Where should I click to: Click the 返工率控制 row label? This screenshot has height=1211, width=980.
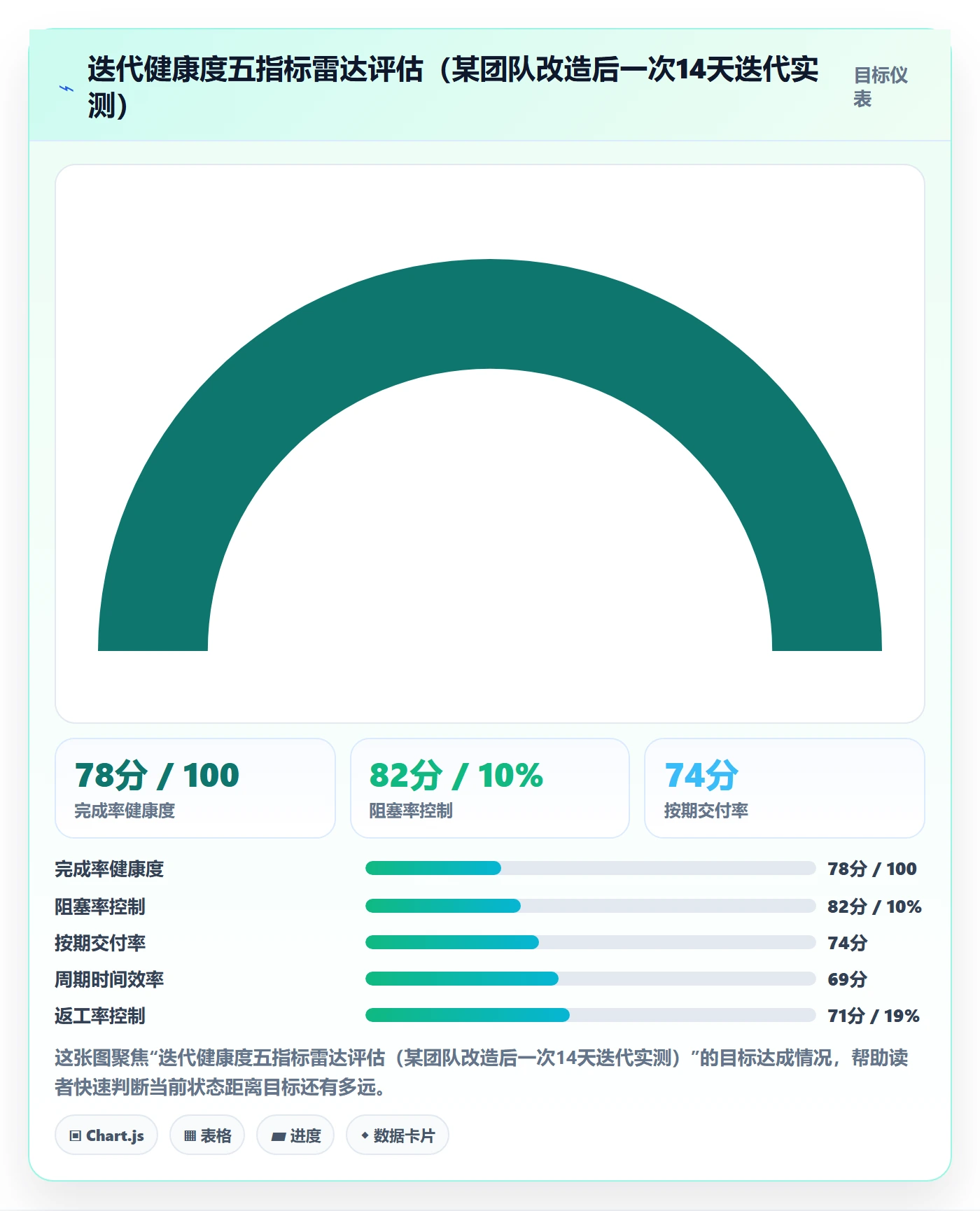click(100, 1016)
